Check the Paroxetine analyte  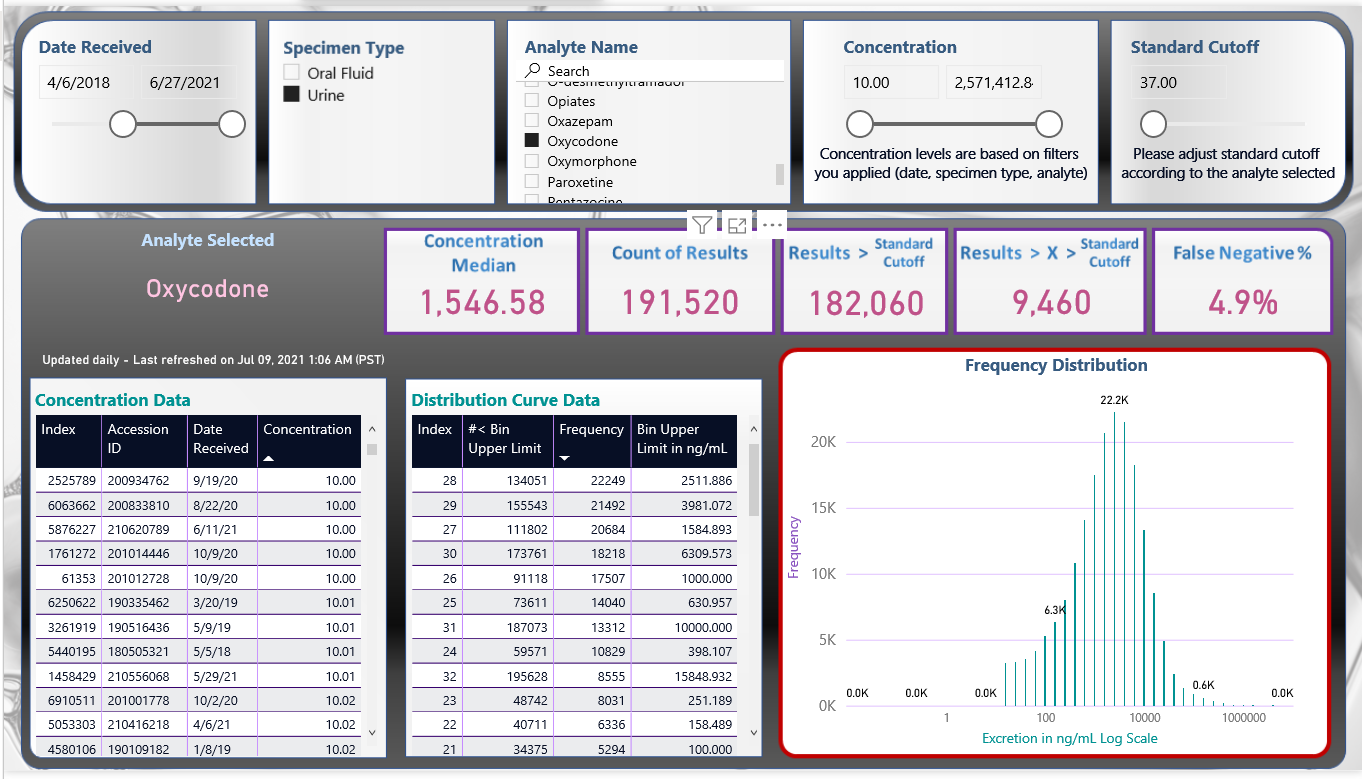pyautogui.click(x=532, y=182)
